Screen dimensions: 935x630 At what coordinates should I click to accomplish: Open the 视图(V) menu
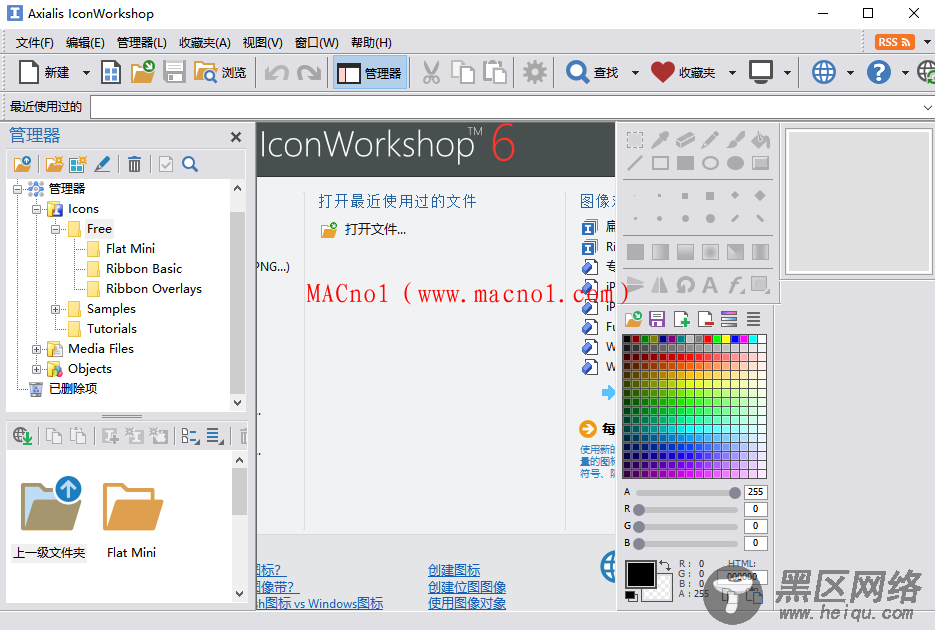point(262,43)
